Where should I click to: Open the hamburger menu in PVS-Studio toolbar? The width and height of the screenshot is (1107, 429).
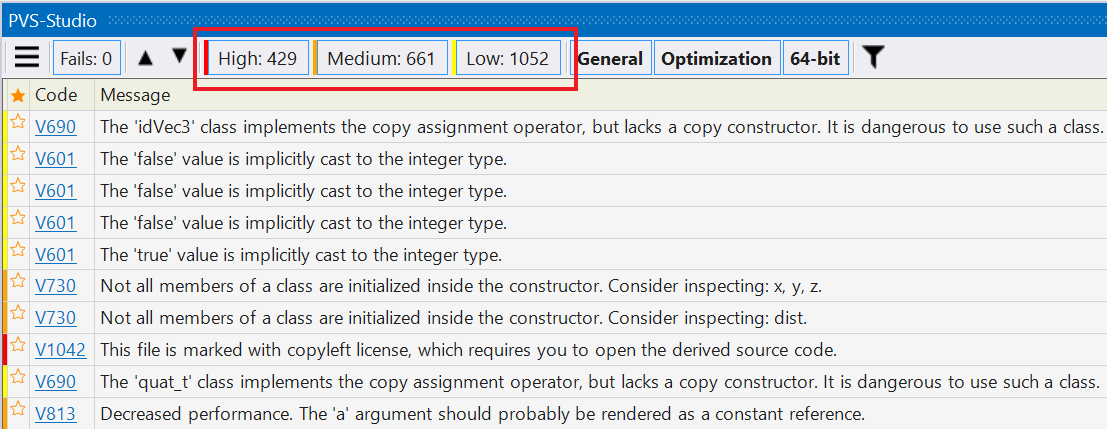coord(27,58)
